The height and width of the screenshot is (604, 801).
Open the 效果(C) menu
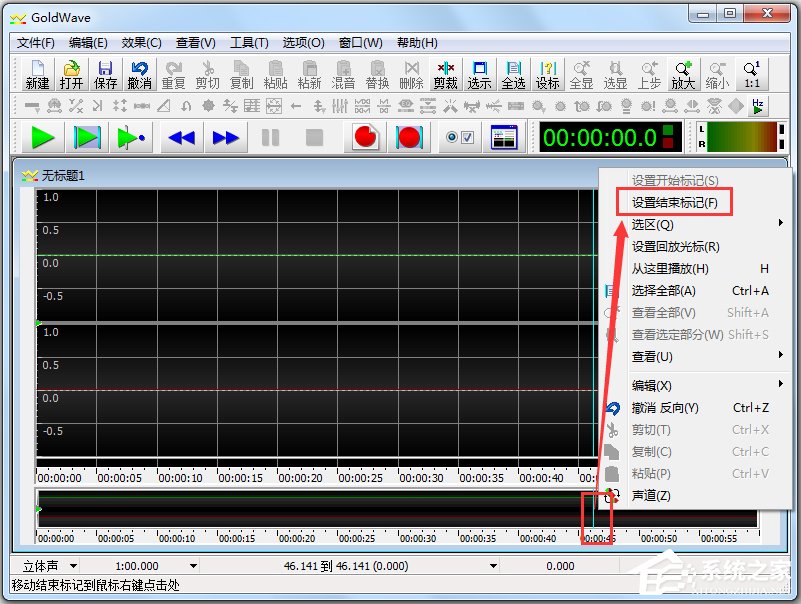point(142,43)
